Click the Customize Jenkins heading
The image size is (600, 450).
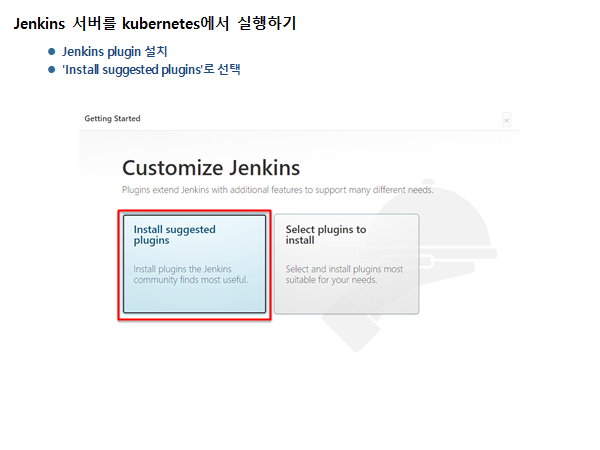click(211, 168)
